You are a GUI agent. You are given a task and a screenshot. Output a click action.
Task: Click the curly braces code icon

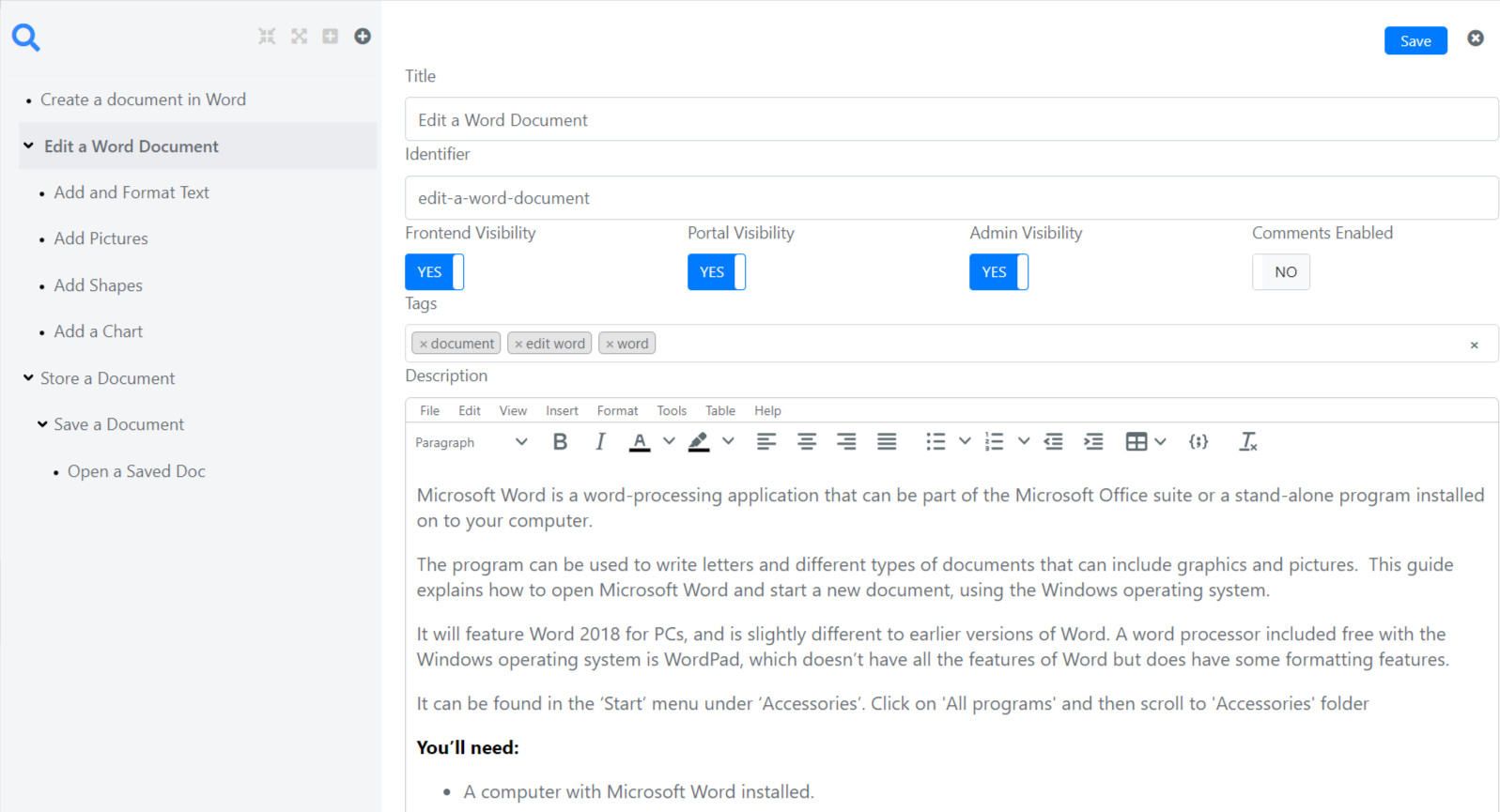point(1198,441)
